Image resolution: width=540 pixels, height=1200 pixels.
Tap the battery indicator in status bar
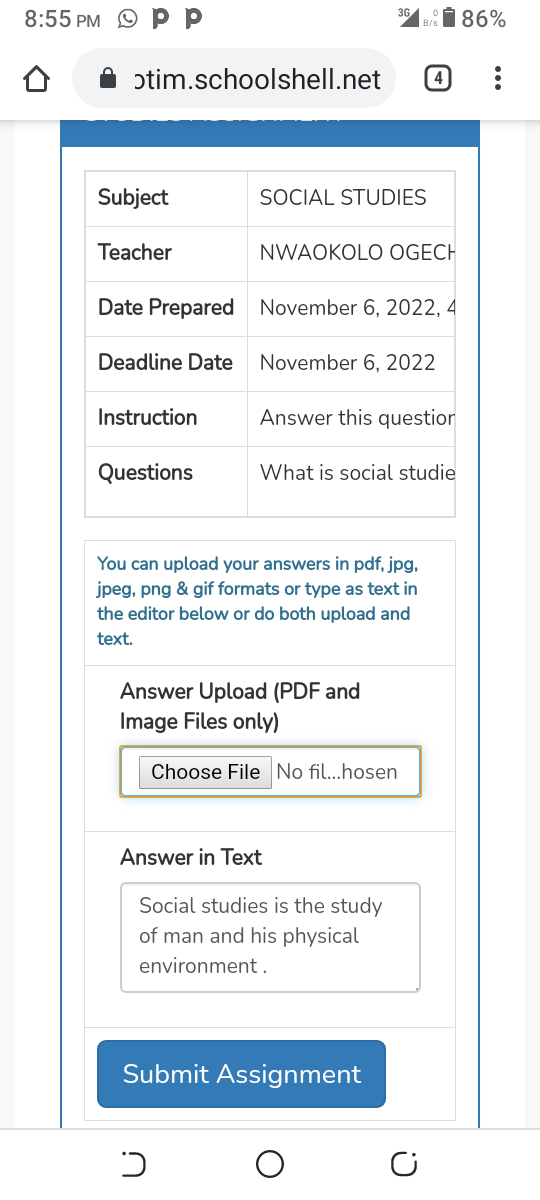click(450, 18)
